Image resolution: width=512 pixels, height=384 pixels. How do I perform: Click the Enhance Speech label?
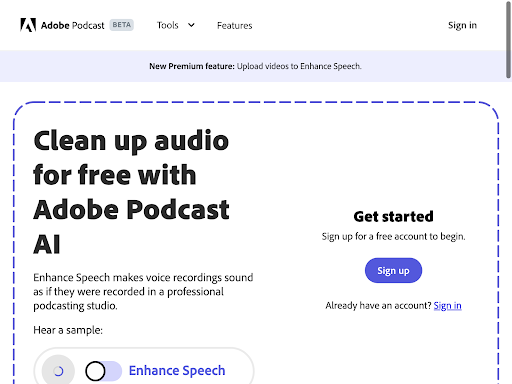[177, 371]
